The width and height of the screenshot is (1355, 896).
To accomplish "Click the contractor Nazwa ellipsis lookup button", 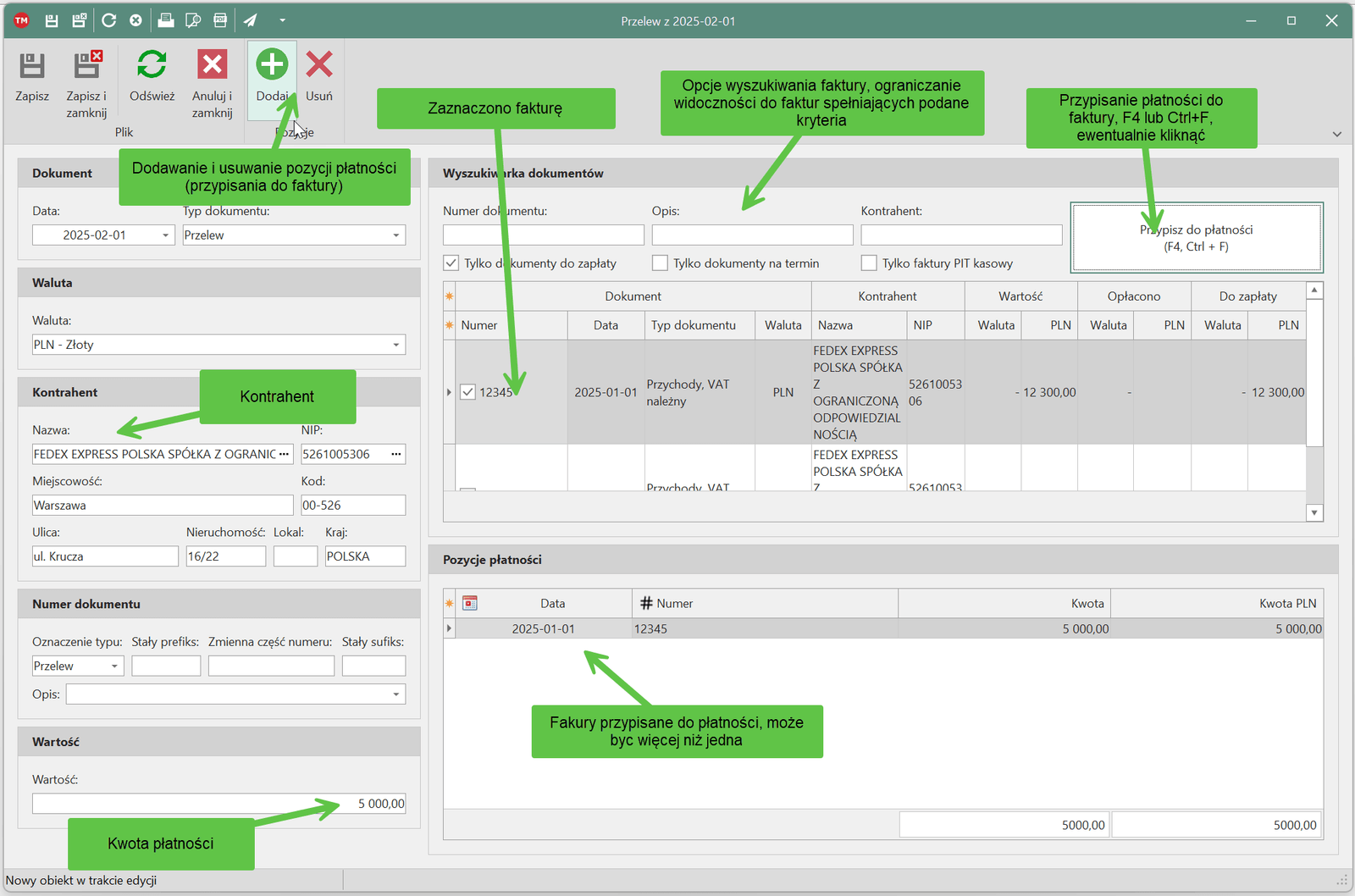I will [x=284, y=455].
